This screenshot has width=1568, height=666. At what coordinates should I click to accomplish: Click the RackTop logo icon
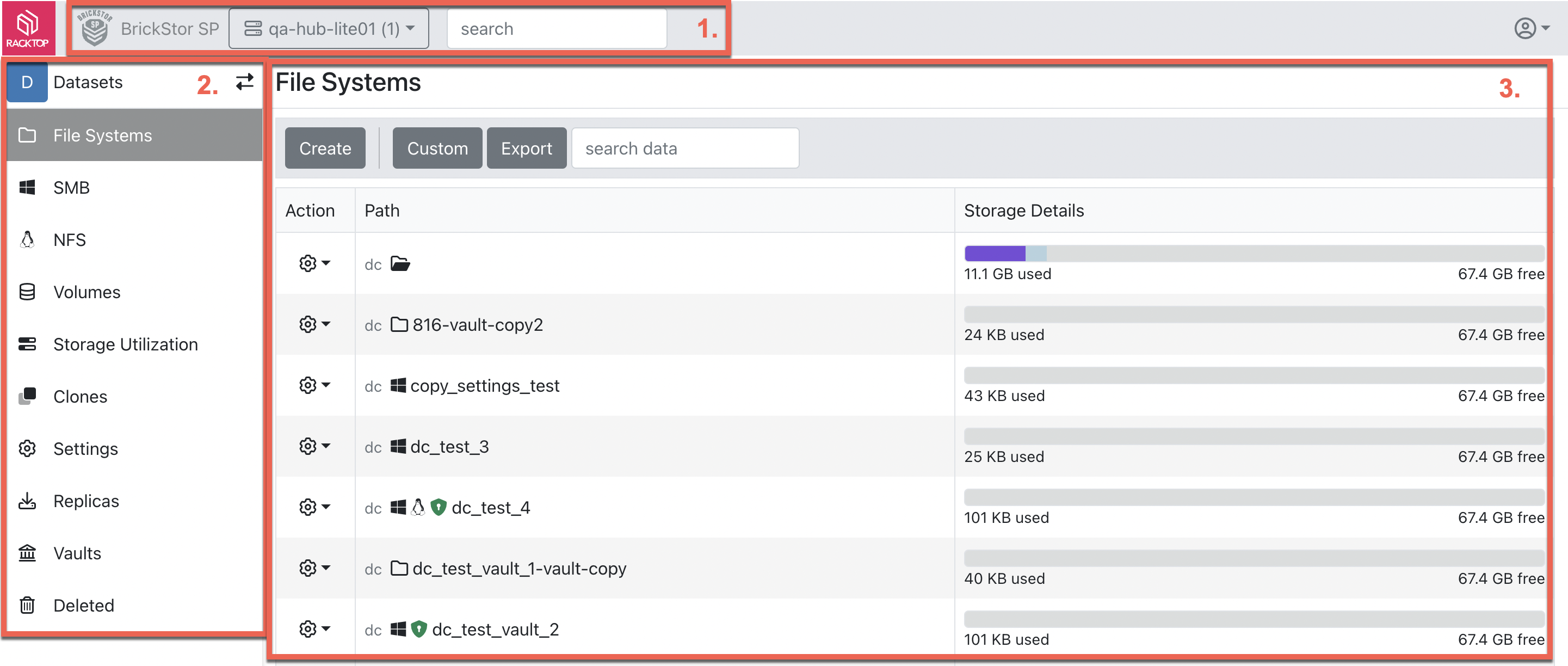click(27, 28)
